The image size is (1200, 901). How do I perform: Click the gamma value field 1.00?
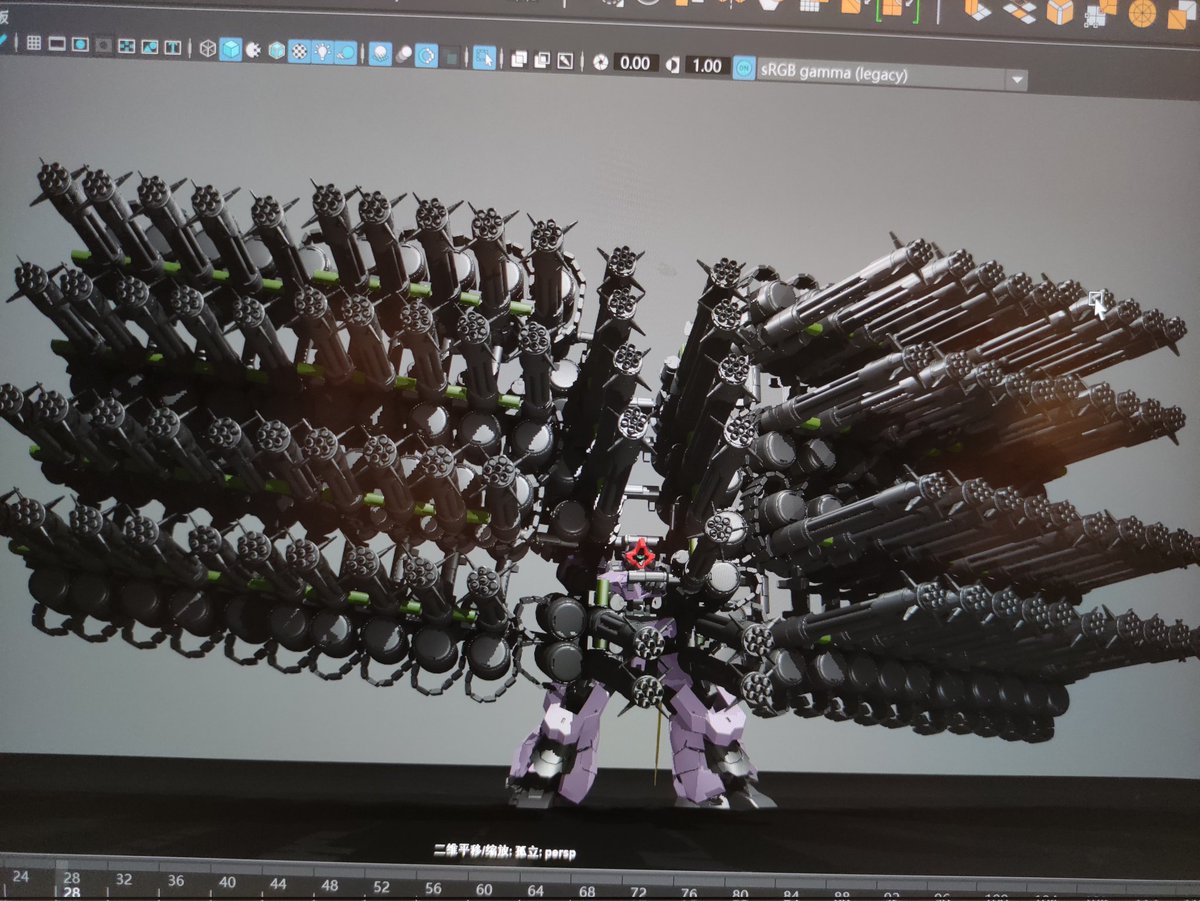point(707,65)
